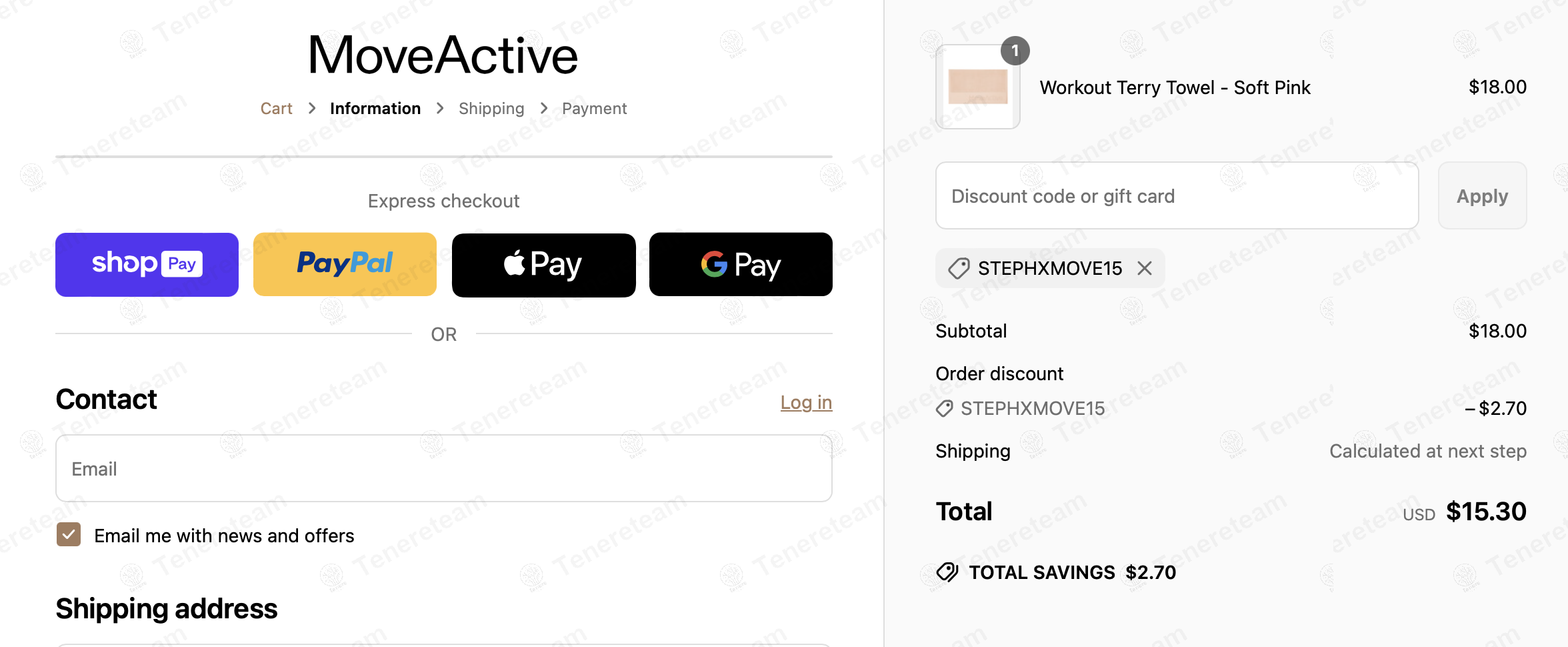
Task: Select Google Pay express checkout
Action: (x=741, y=265)
